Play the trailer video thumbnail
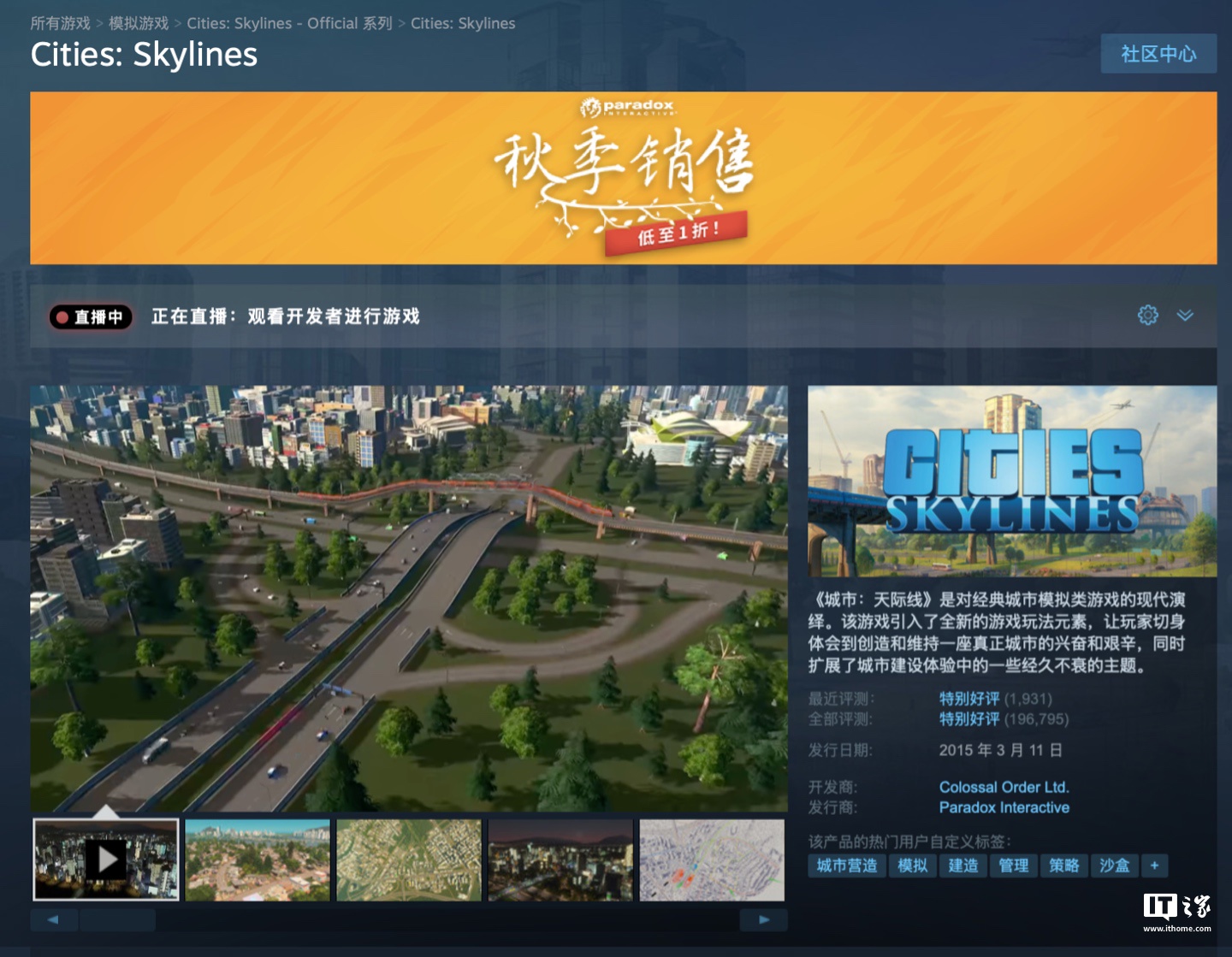The image size is (1232, 957). 106,860
